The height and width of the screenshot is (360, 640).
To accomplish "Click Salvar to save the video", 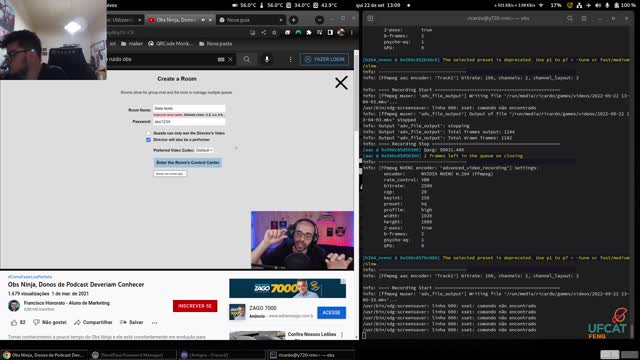I will pyautogui.click(x=131, y=322).
